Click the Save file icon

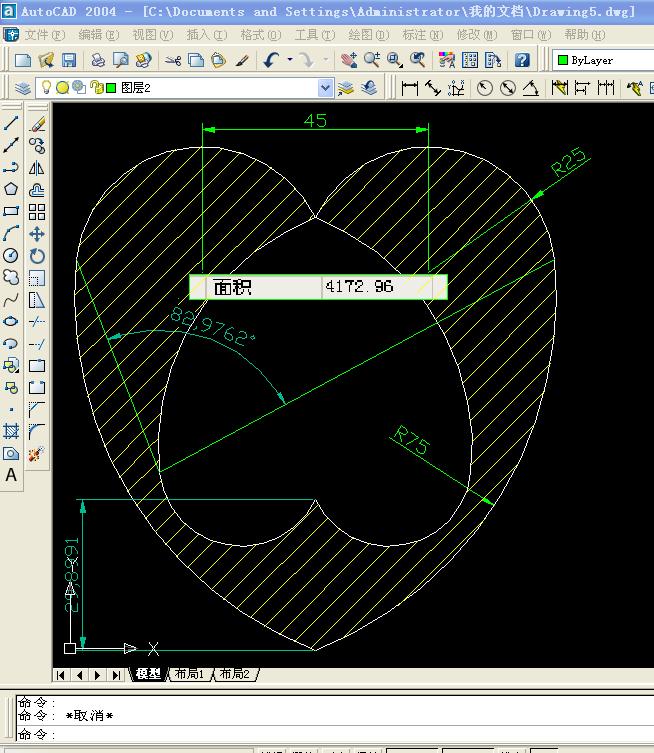[x=69, y=60]
